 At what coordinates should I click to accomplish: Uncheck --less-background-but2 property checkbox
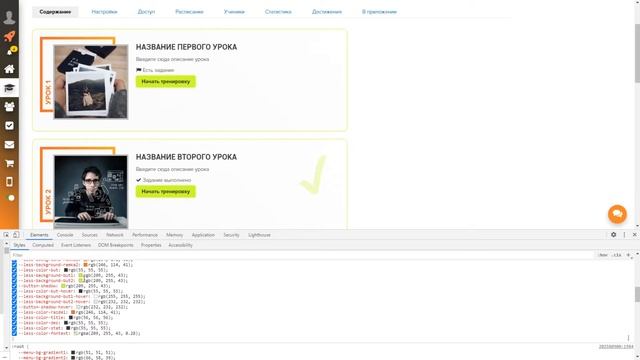point(14,280)
